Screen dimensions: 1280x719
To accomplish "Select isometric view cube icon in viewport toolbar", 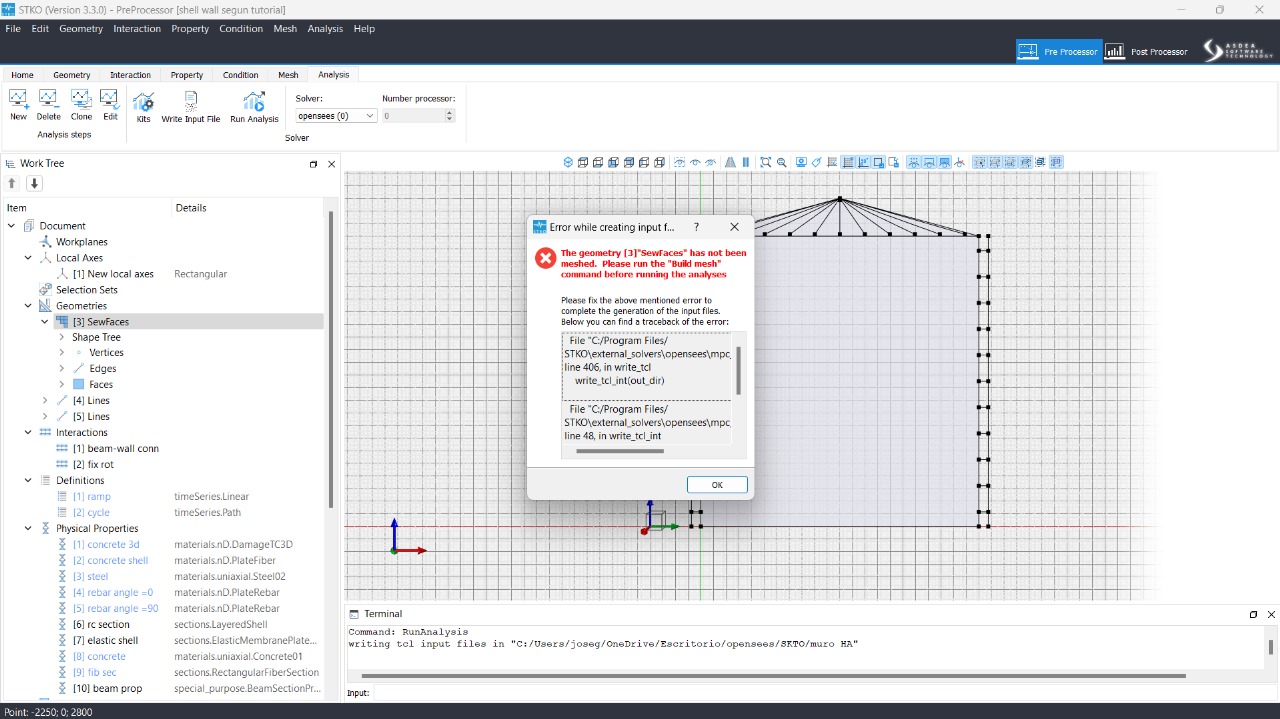I will 568,162.
